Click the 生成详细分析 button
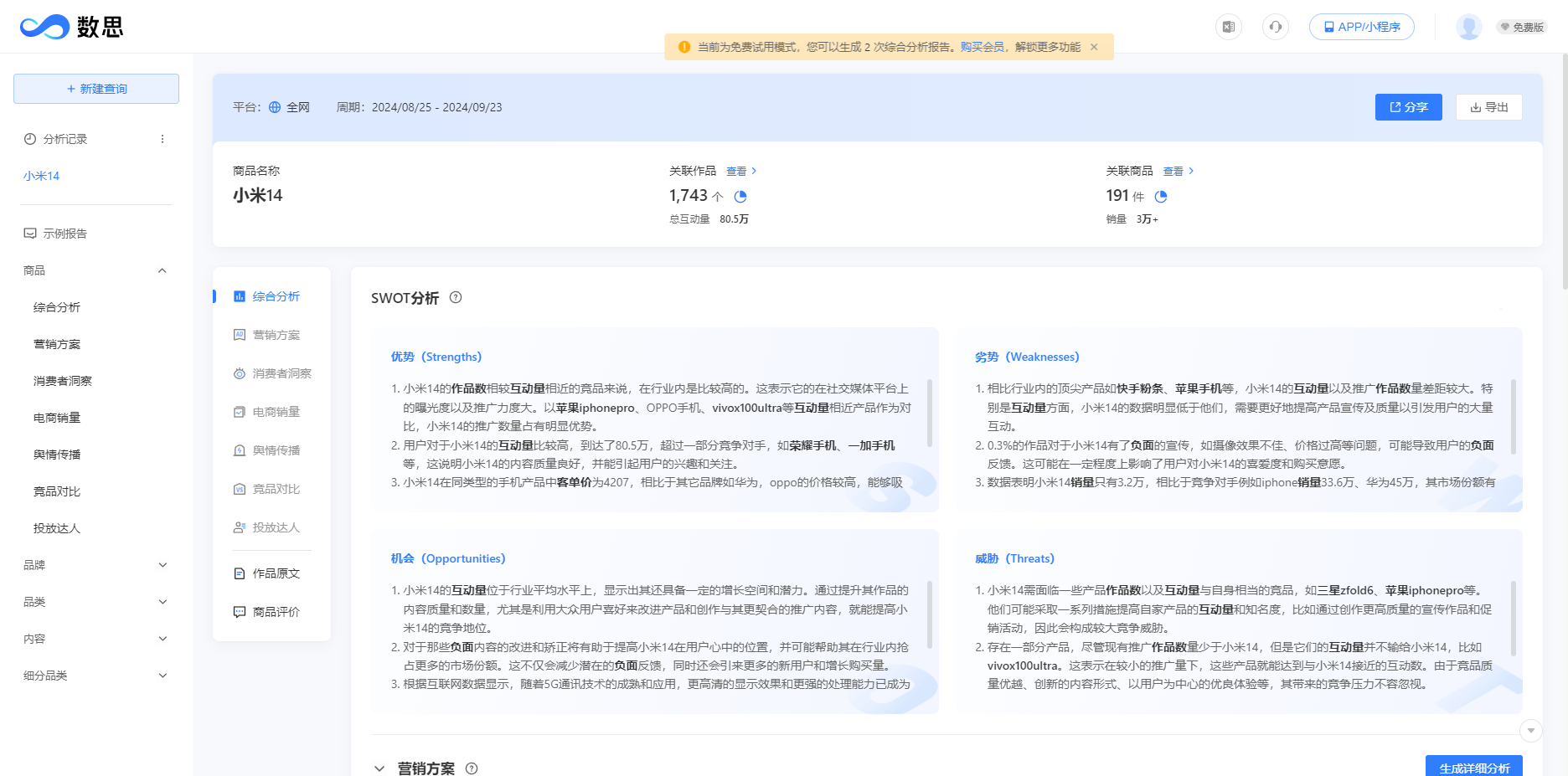 coord(1474,766)
